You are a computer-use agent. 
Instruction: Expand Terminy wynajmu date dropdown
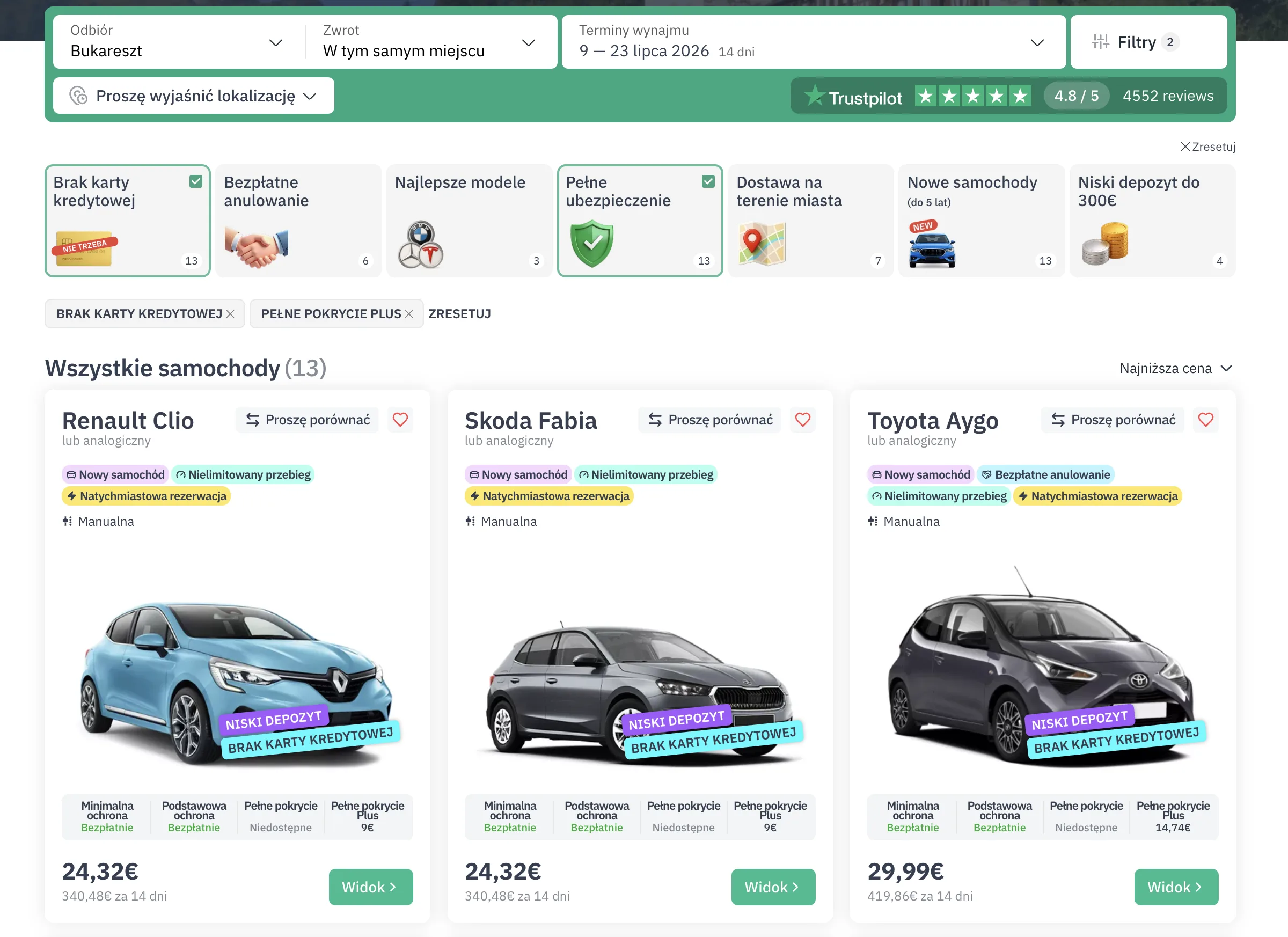click(x=813, y=42)
